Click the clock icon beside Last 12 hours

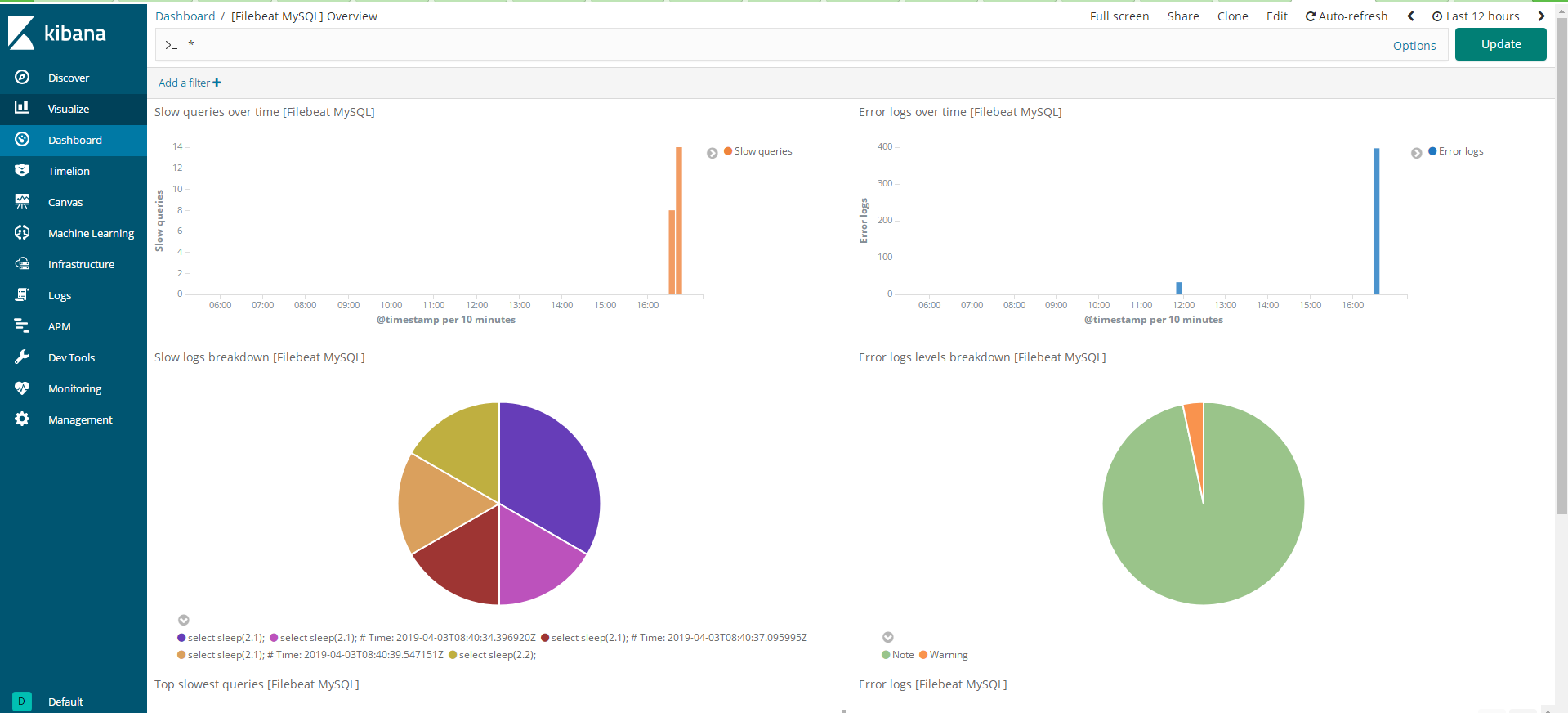tap(1437, 16)
